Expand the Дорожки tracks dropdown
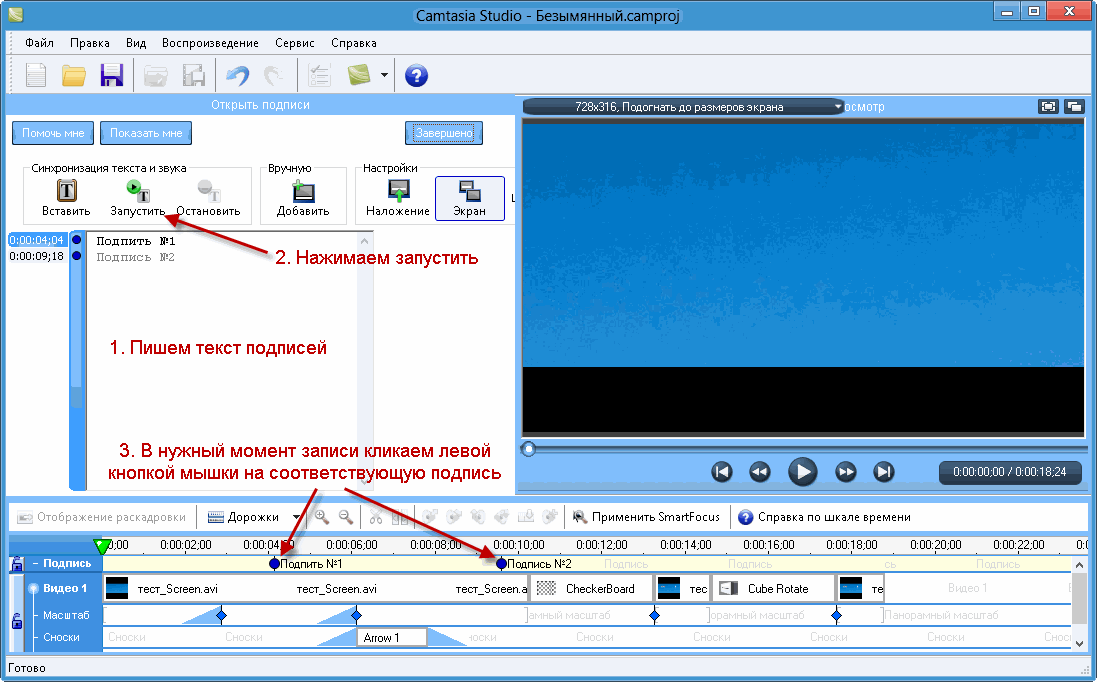 coord(296,517)
